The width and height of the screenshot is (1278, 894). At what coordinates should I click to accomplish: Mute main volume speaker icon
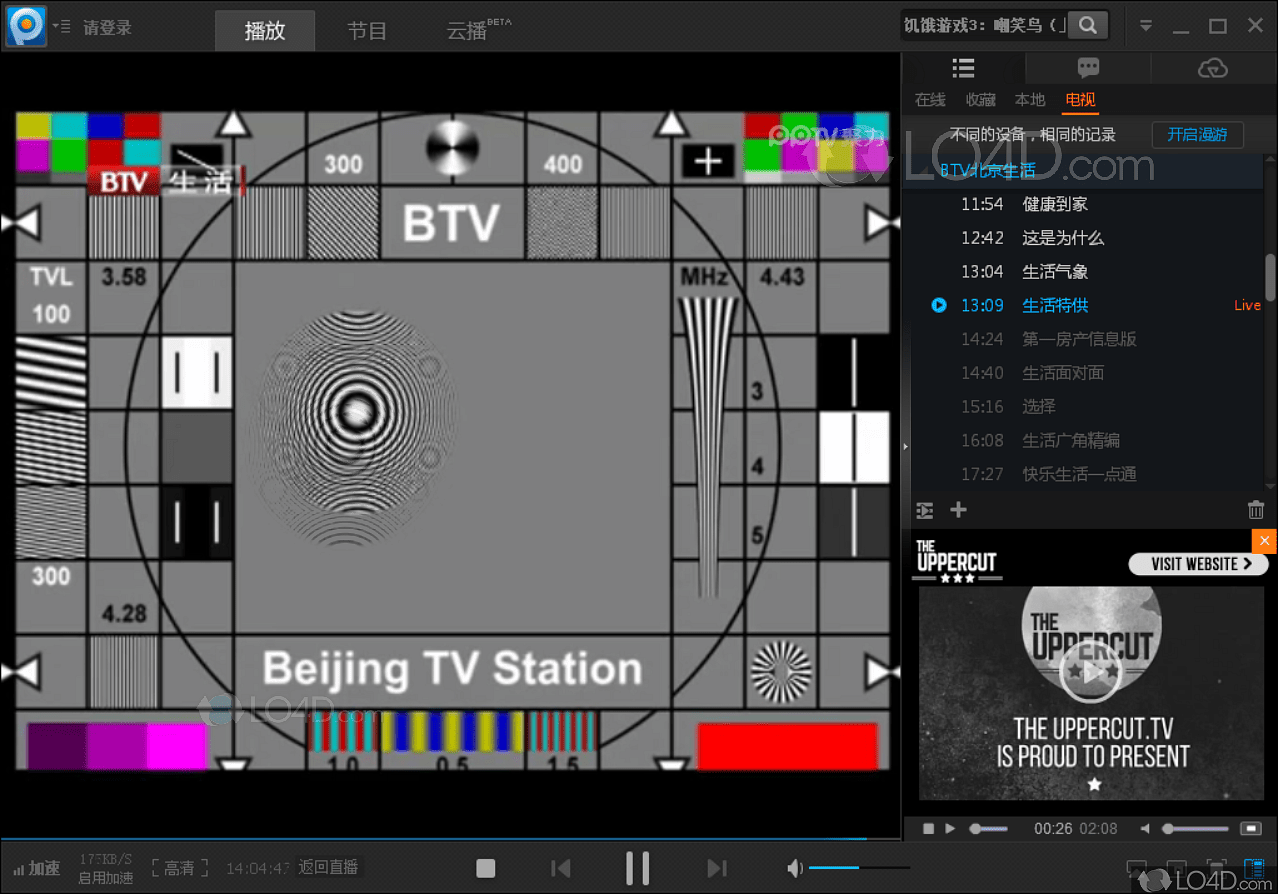(795, 868)
